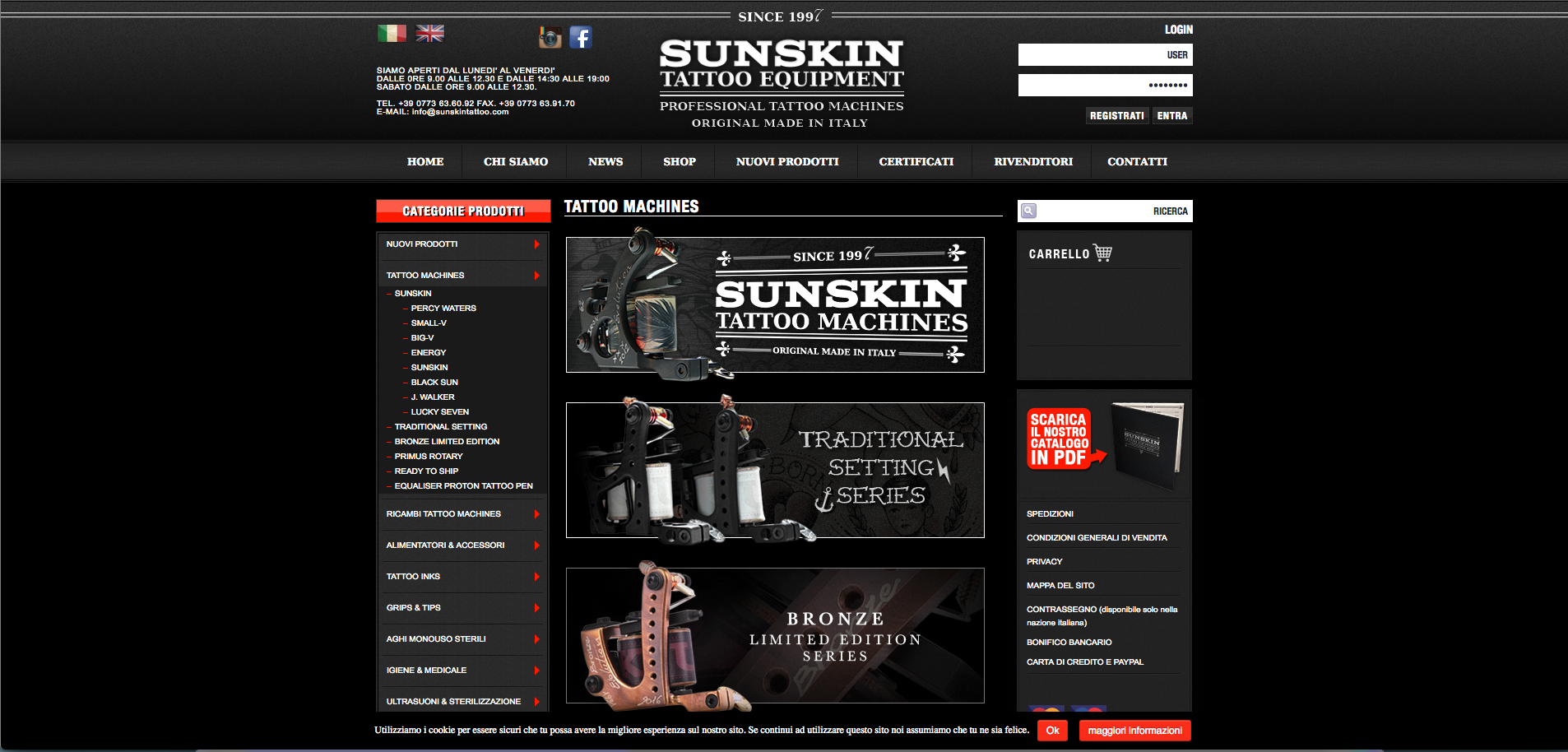This screenshot has height=752, width=1568.
Task: Open the Instagram page icon
Action: tap(550, 37)
